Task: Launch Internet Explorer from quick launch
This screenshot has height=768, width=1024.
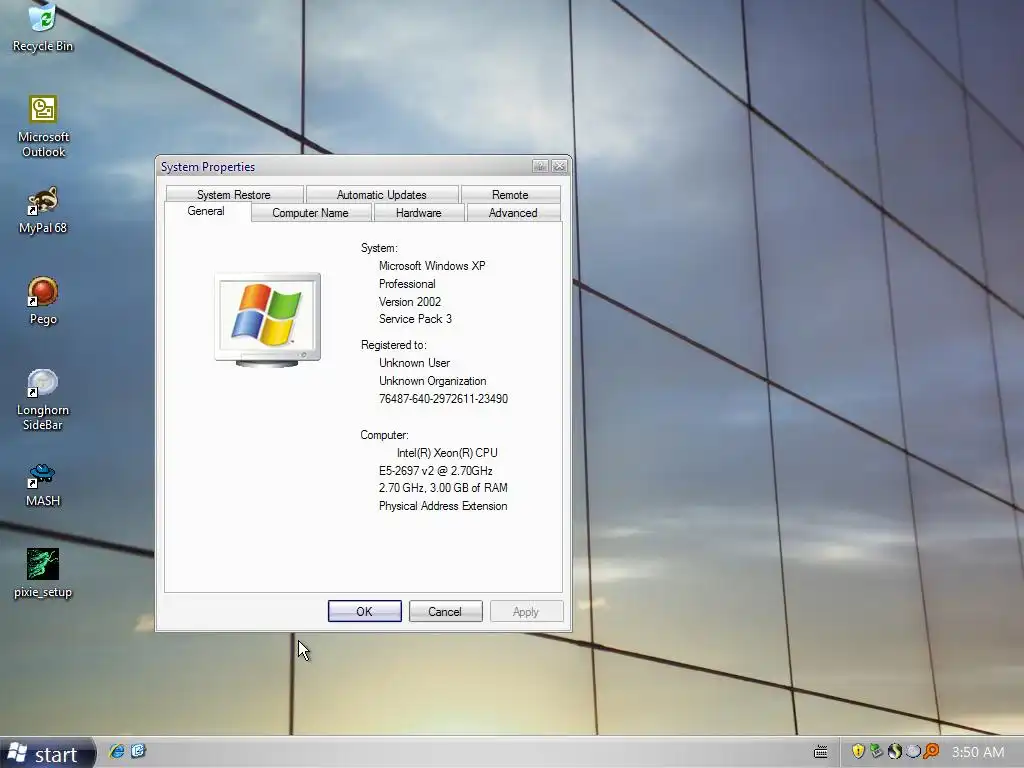Action: click(117, 751)
